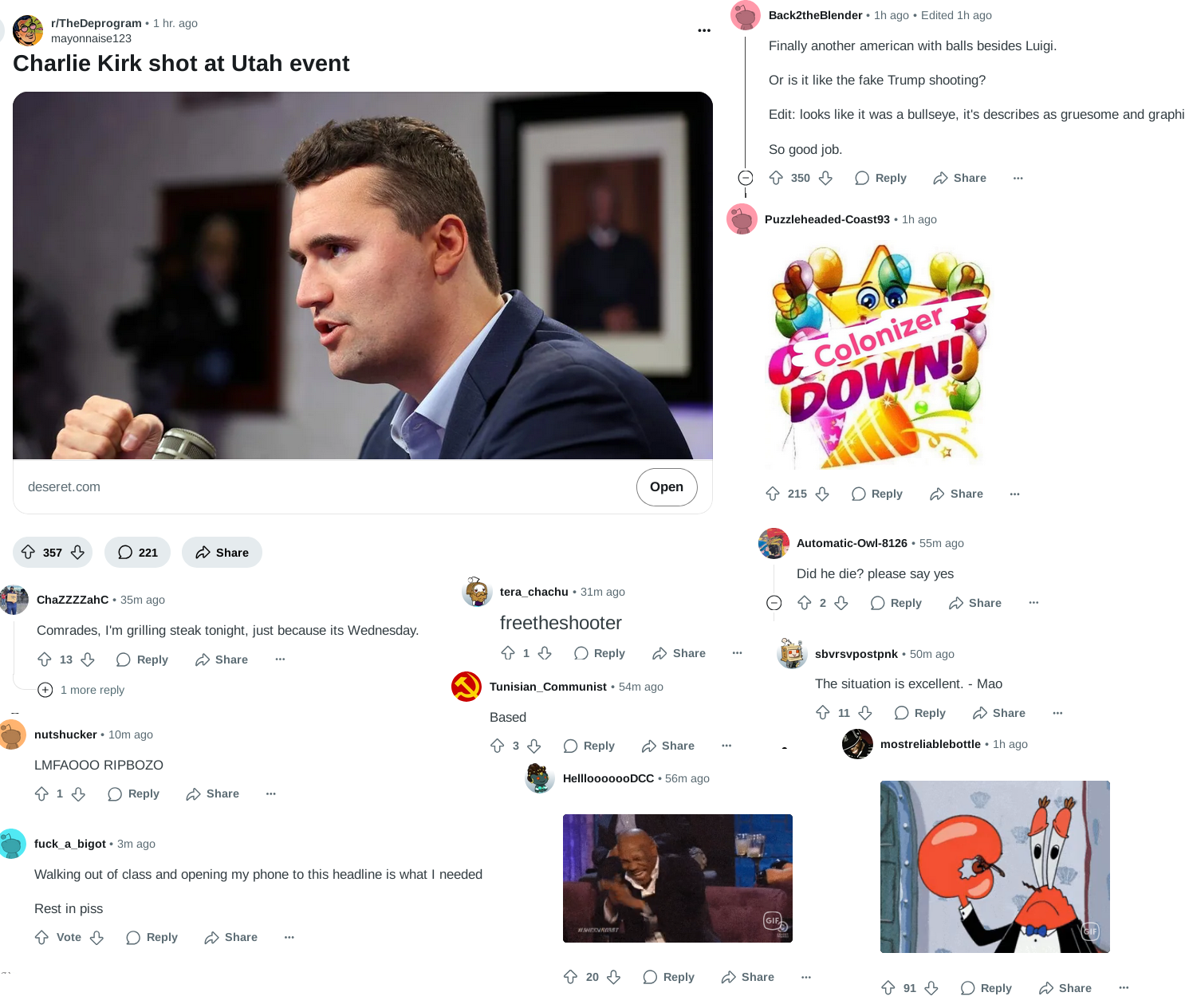Open the r/TheDeprogram subreddit link

(96, 23)
